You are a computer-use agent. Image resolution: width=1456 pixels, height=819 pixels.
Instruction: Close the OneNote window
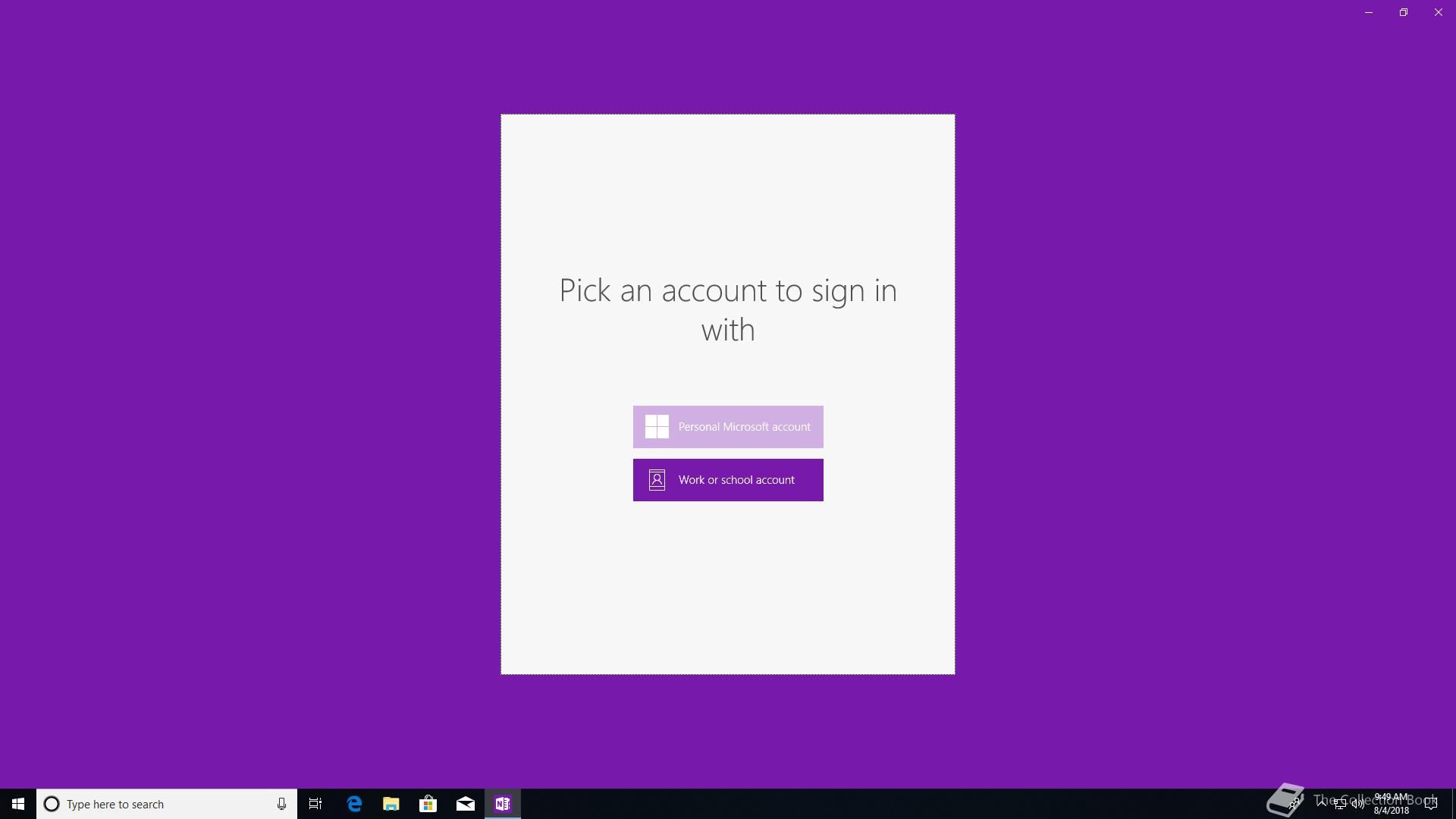point(1439,12)
